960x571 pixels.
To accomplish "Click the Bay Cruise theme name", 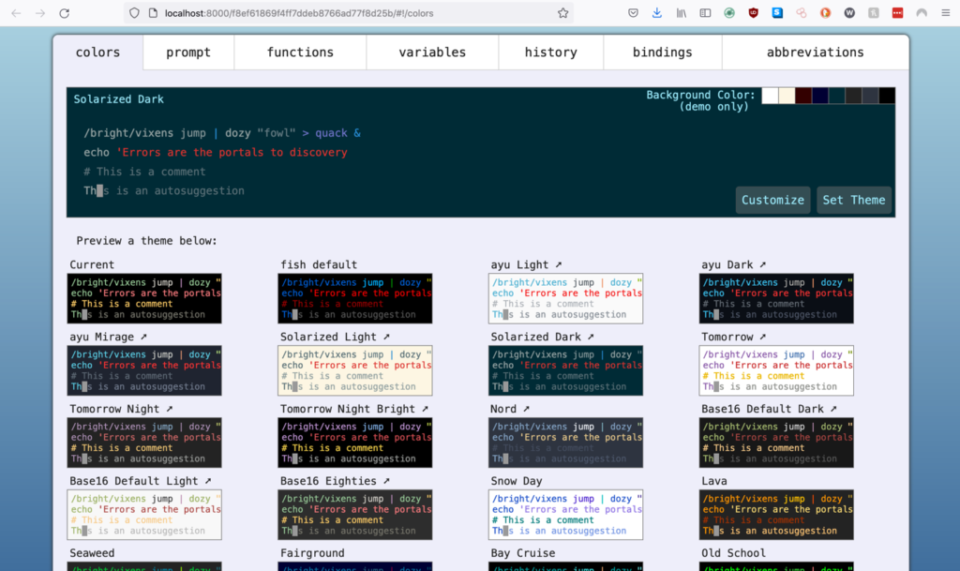I will [x=523, y=553].
